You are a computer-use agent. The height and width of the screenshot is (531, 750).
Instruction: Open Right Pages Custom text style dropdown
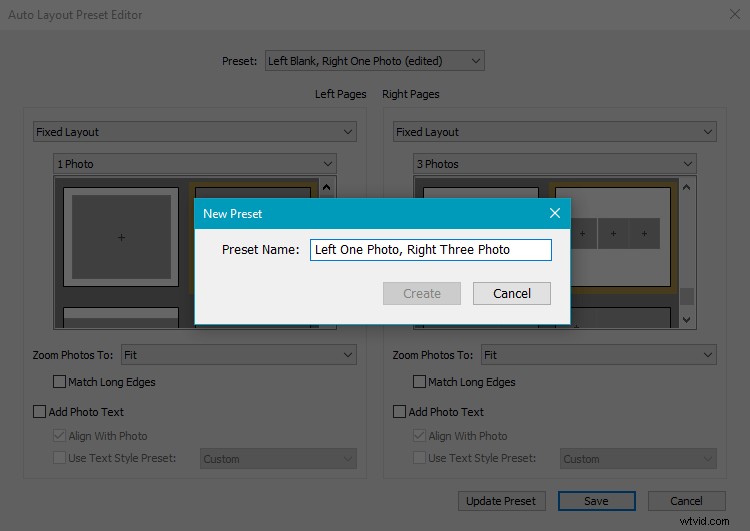coord(638,458)
